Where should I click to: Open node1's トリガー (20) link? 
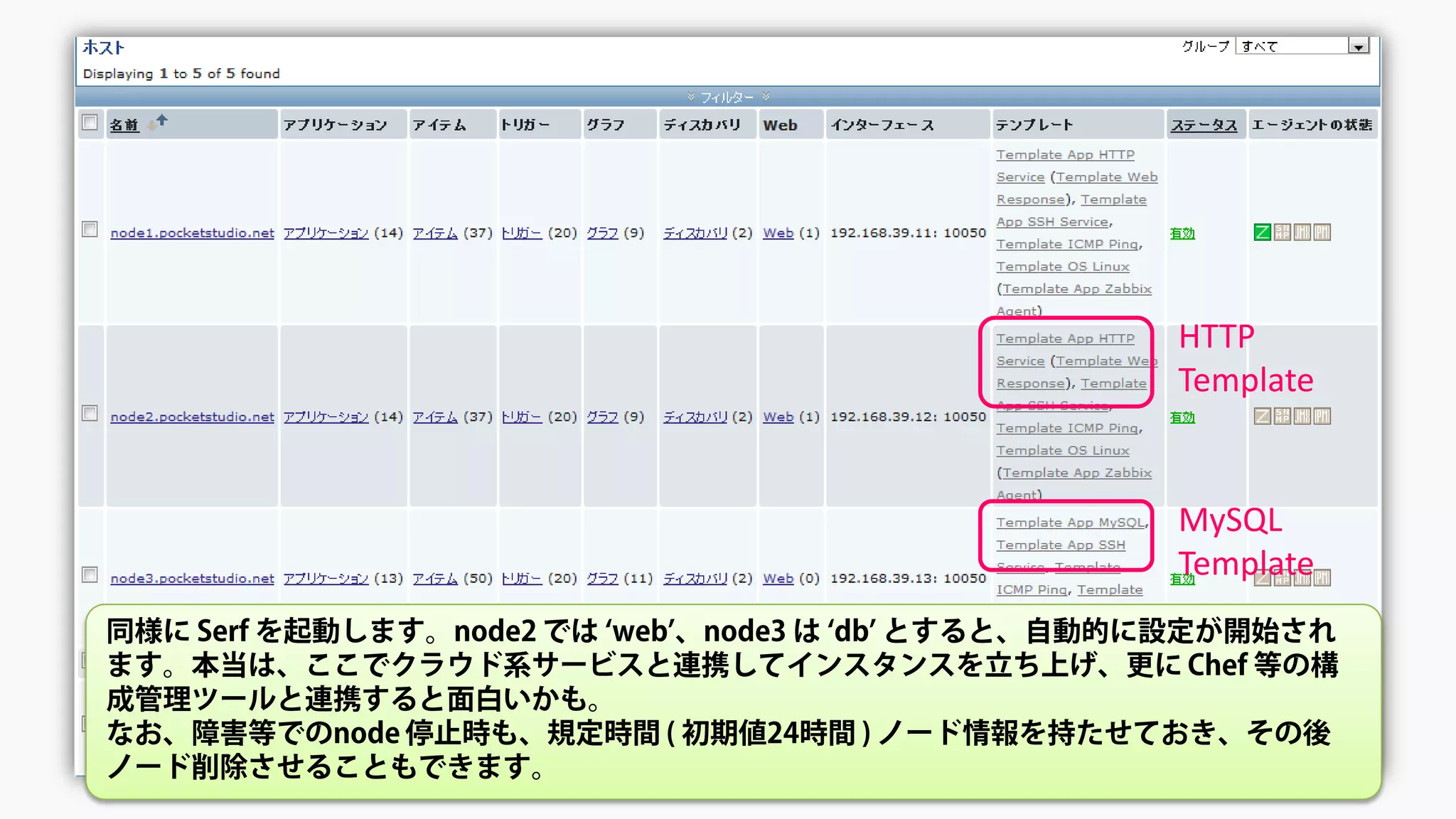point(522,232)
